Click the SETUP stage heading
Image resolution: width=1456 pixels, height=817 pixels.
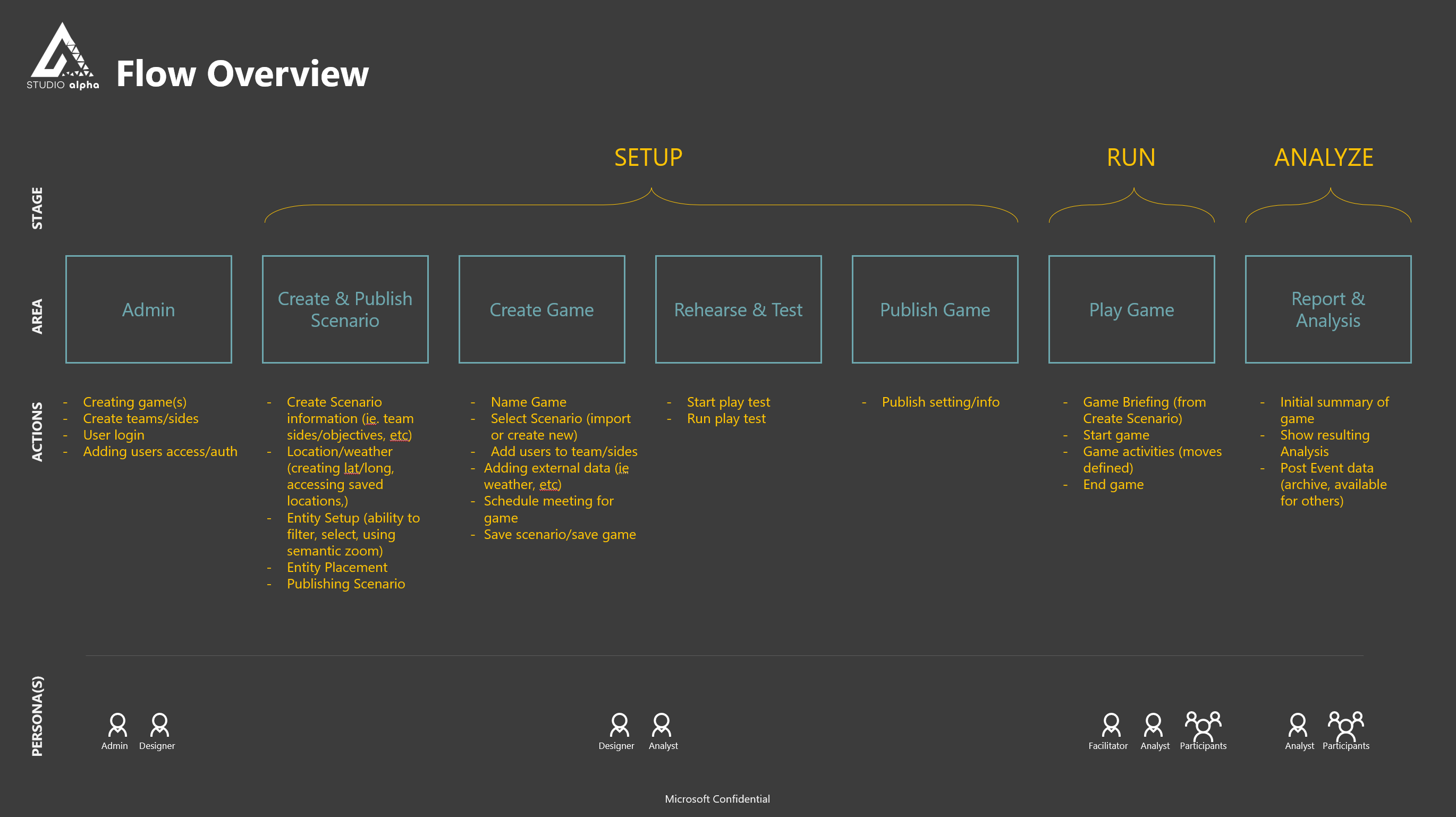point(648,157)
